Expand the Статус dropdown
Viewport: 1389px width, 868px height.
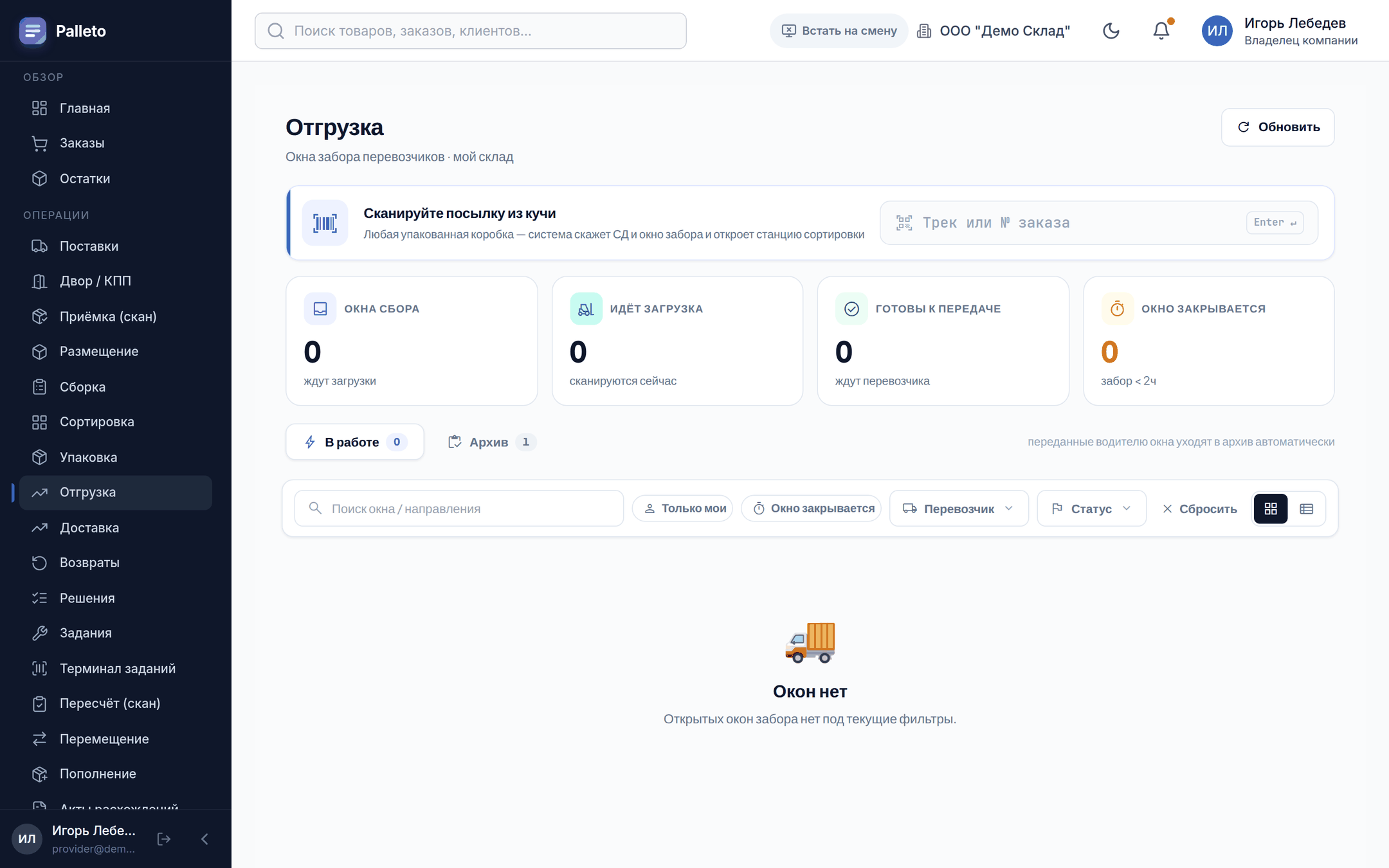tap(1091, 509)
